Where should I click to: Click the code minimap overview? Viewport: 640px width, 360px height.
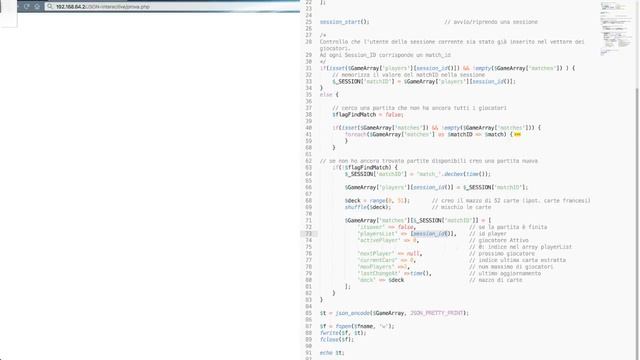616,29
